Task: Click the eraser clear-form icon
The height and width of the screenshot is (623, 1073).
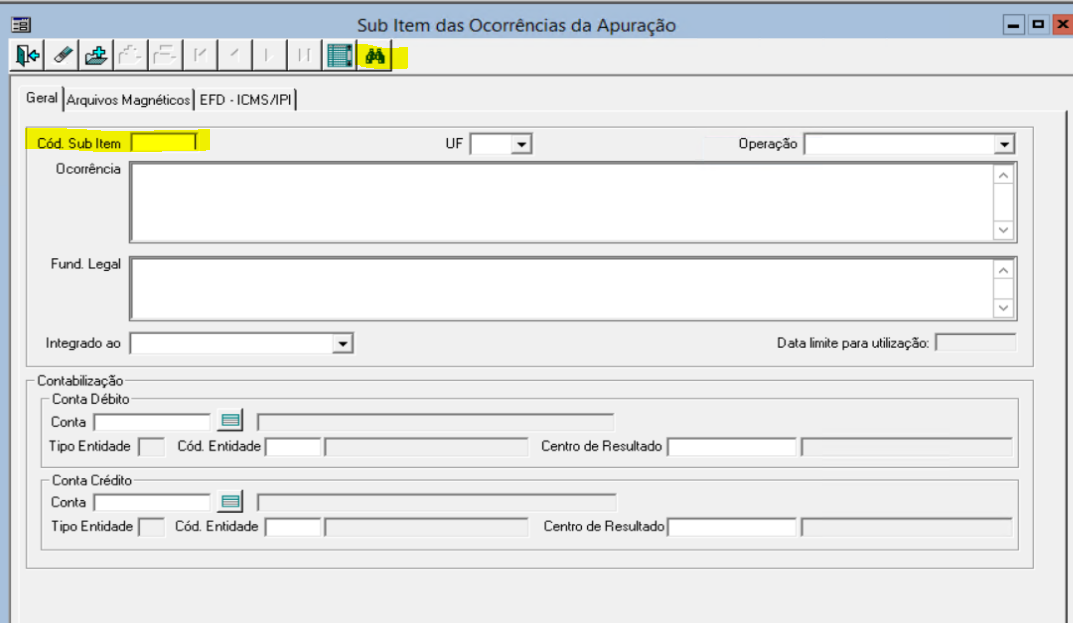Action: (x=62, y=55)
